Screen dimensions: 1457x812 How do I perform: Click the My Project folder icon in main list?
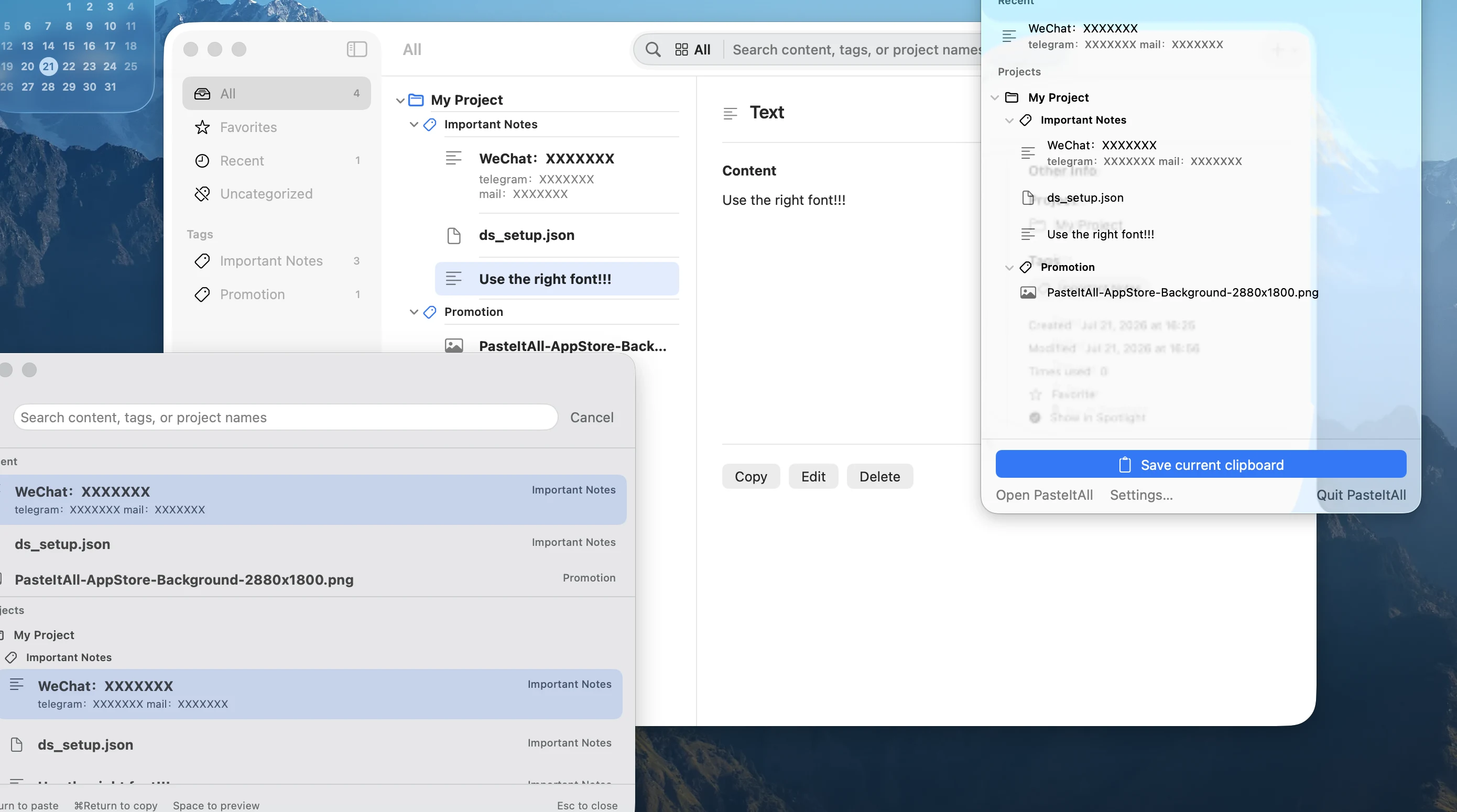click(416, 100)
